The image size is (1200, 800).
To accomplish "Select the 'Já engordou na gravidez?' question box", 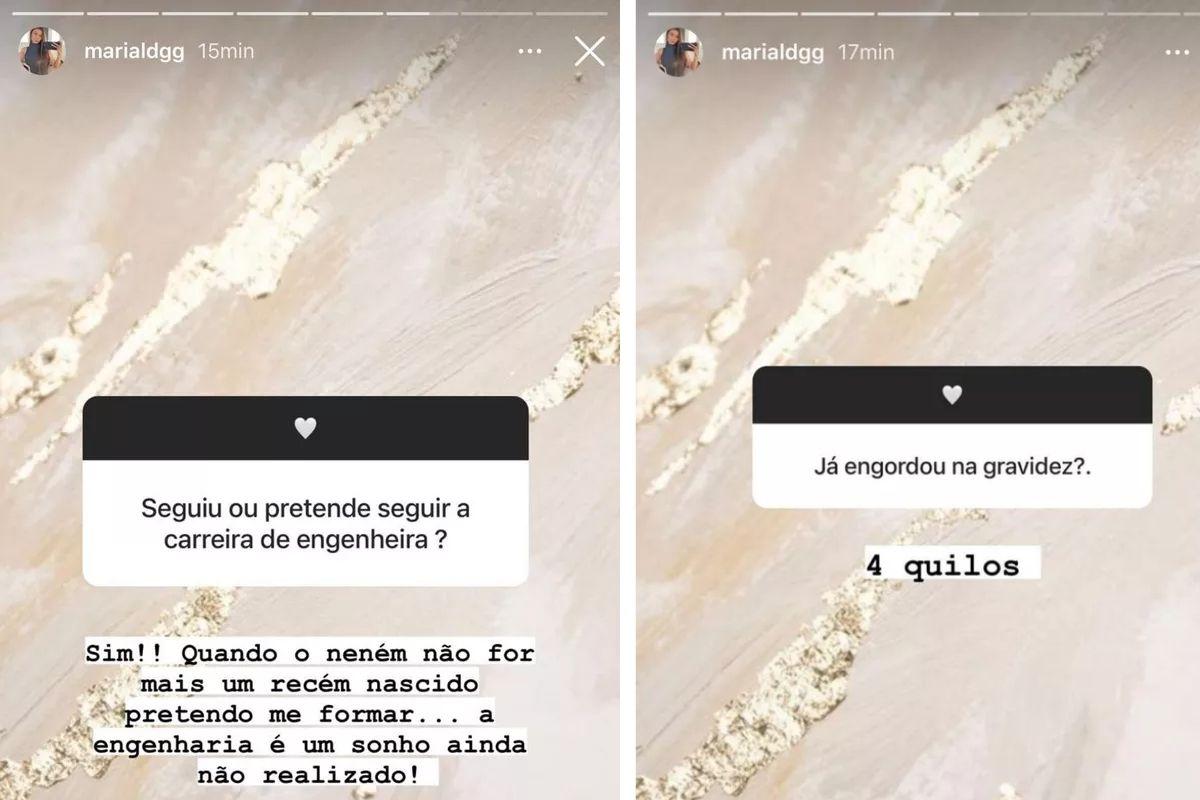I will 952,437.
